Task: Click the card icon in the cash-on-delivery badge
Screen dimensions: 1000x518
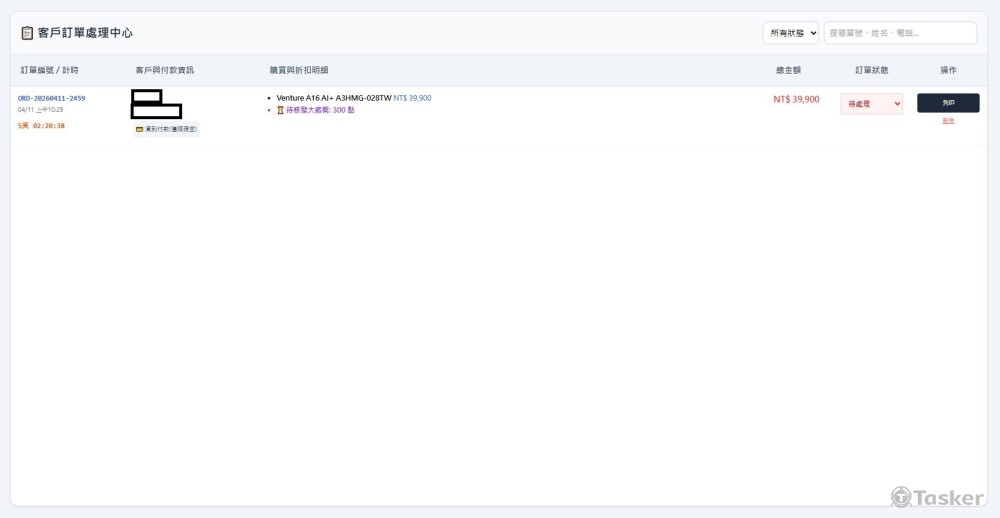Action: [140, 129]
